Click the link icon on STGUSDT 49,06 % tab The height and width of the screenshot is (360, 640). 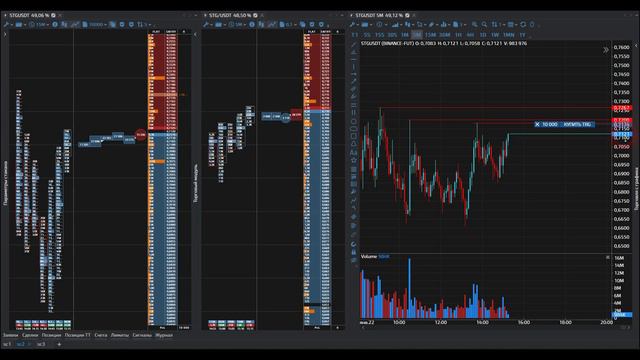pyautogui.click(x=53, y=15)
